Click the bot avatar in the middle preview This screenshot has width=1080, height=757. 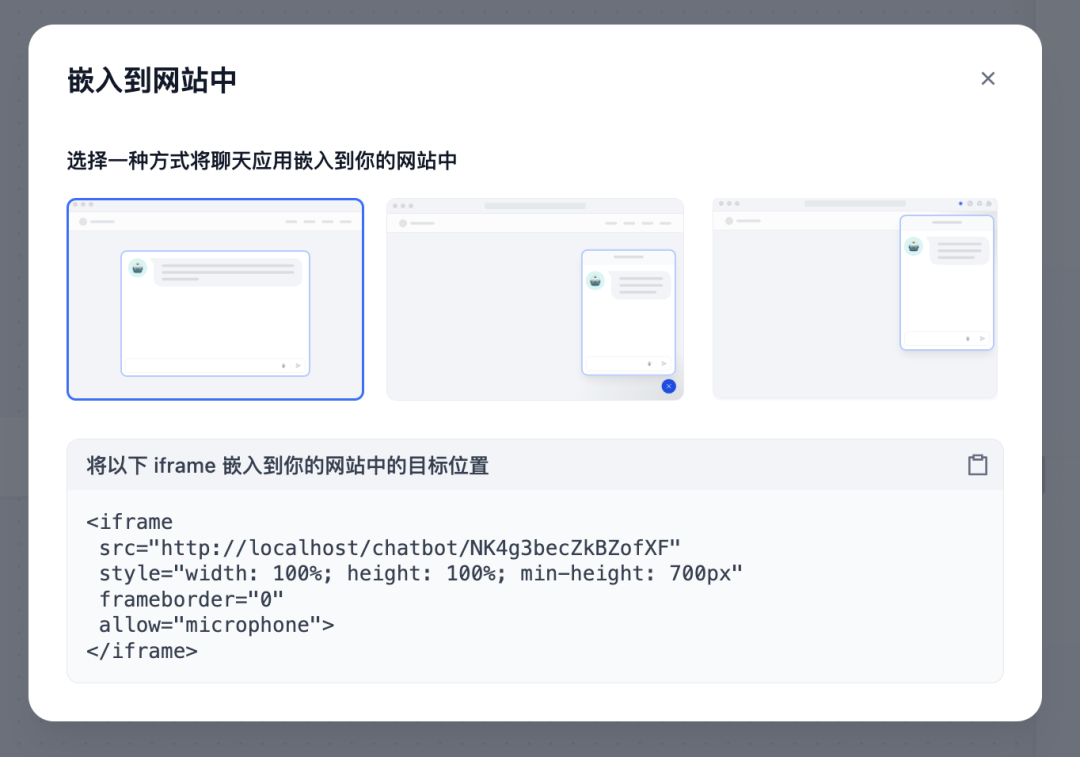(x=595, y=281)
